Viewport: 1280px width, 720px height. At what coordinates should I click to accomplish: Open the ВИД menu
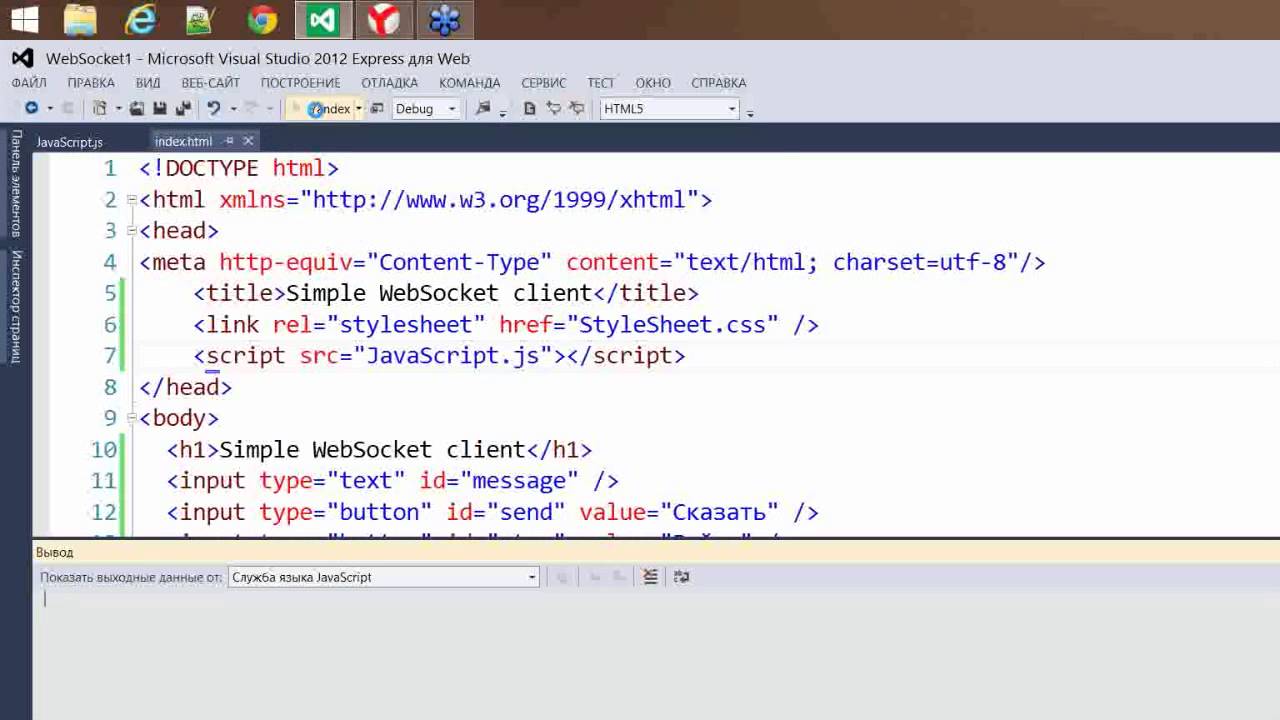pyautogui.click(x=148, y=83)
